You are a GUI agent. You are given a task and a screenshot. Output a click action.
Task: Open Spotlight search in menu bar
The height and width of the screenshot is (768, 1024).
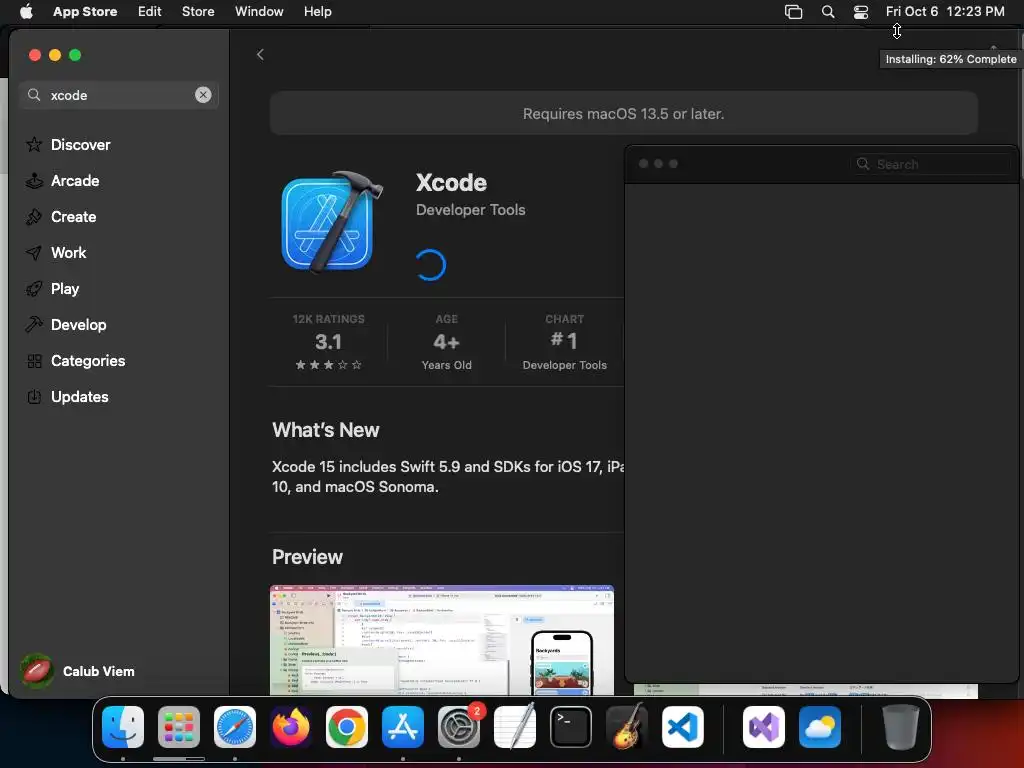[x=827, y=11]
